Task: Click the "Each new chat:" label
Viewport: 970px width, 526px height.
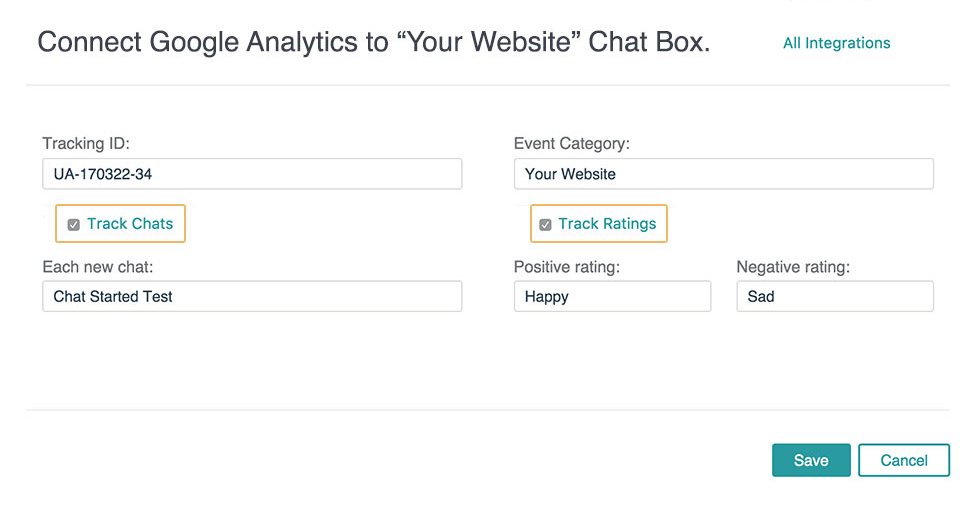Action: (x=97, y=267)
